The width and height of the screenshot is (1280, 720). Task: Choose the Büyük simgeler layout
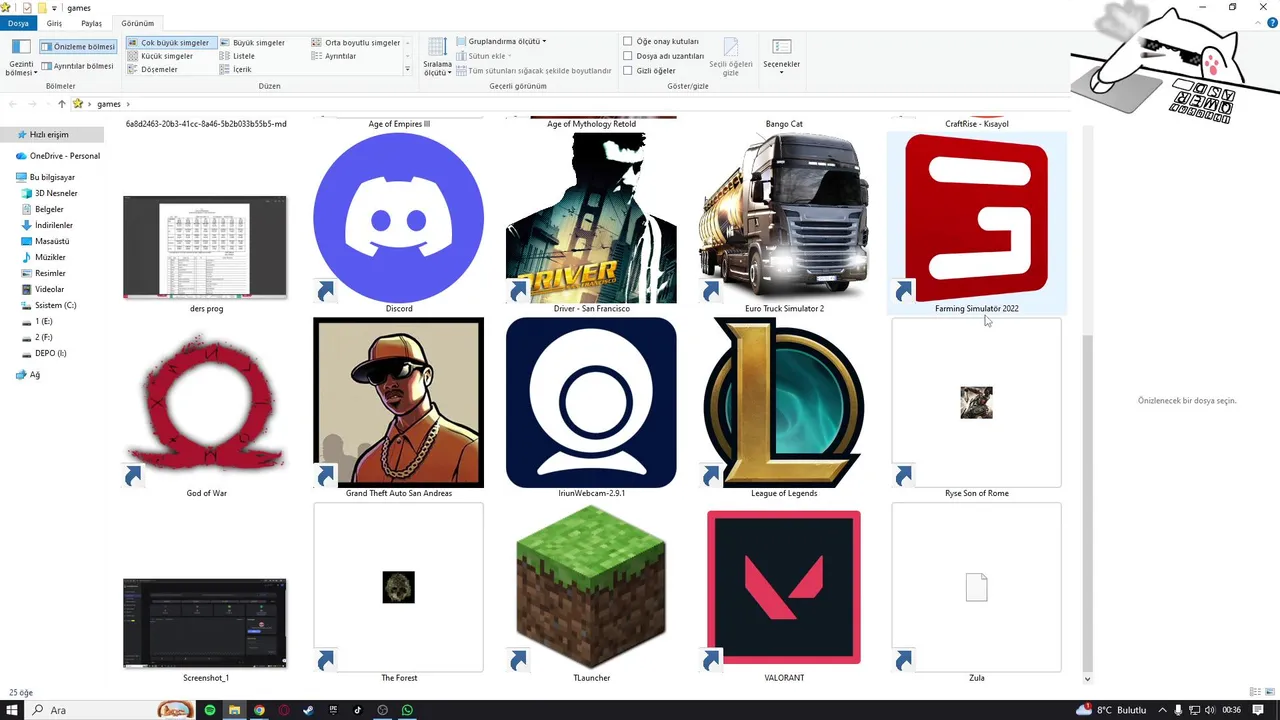[x=252, y=43]
